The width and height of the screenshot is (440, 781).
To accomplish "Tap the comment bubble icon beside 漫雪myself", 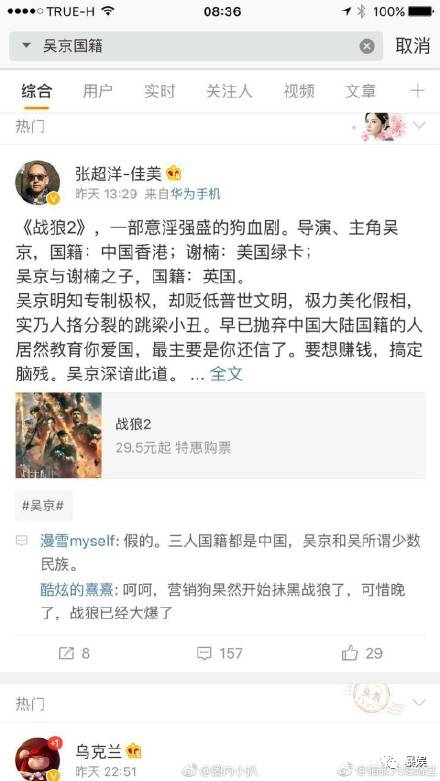I will 22,541.
